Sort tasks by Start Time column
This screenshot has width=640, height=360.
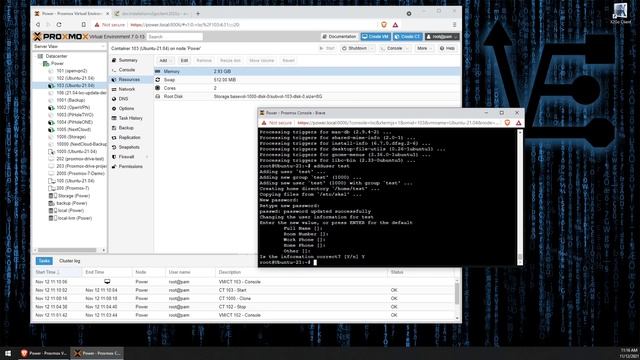tap(58, 272)
